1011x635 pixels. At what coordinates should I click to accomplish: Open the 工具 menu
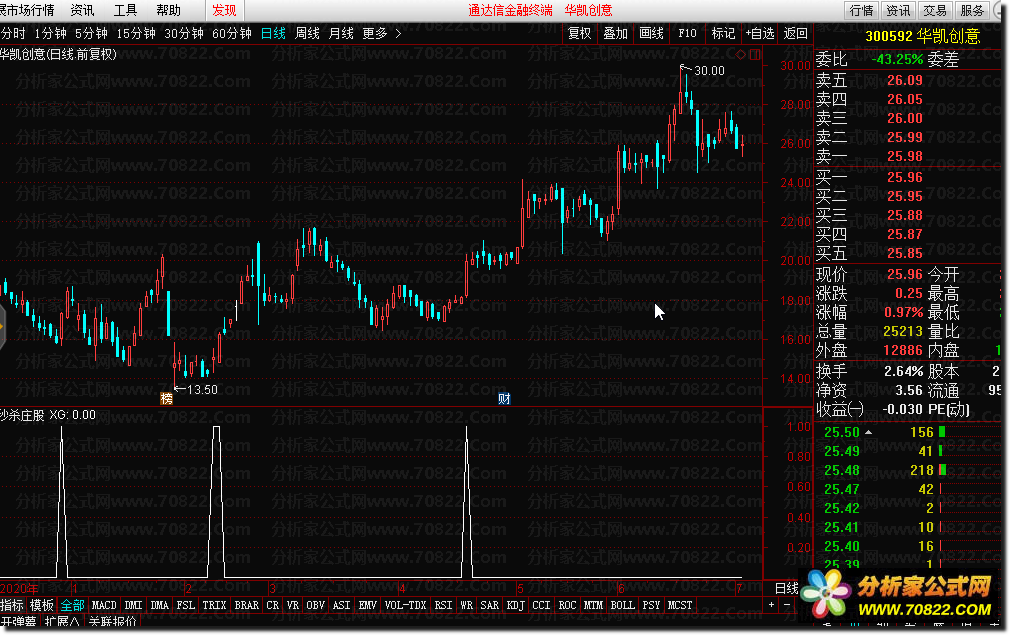125,10
